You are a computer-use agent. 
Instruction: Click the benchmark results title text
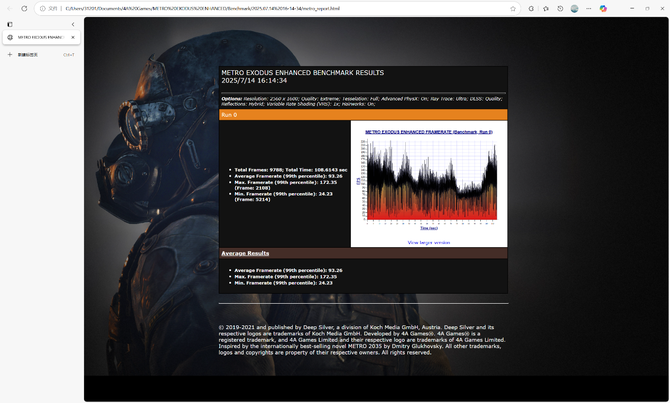[x=303, y=73]
